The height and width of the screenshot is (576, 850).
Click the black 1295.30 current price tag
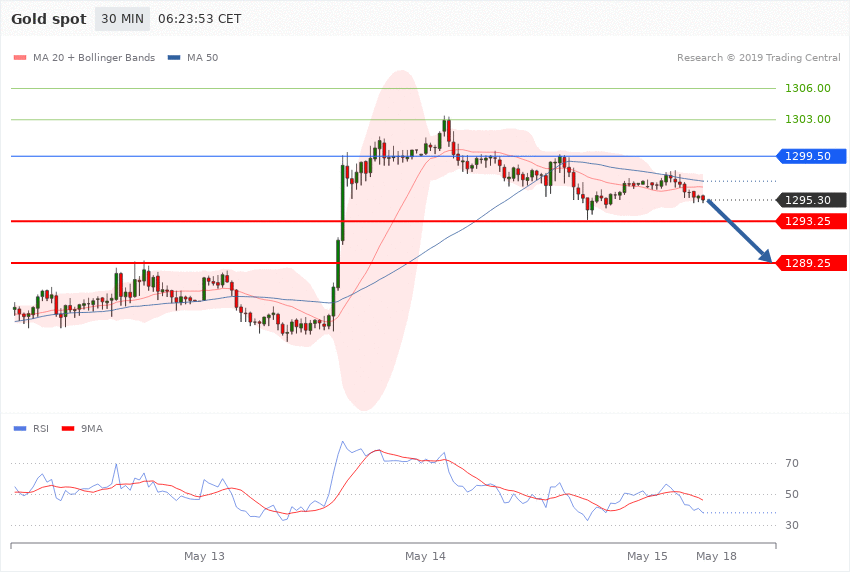point(812,200)
